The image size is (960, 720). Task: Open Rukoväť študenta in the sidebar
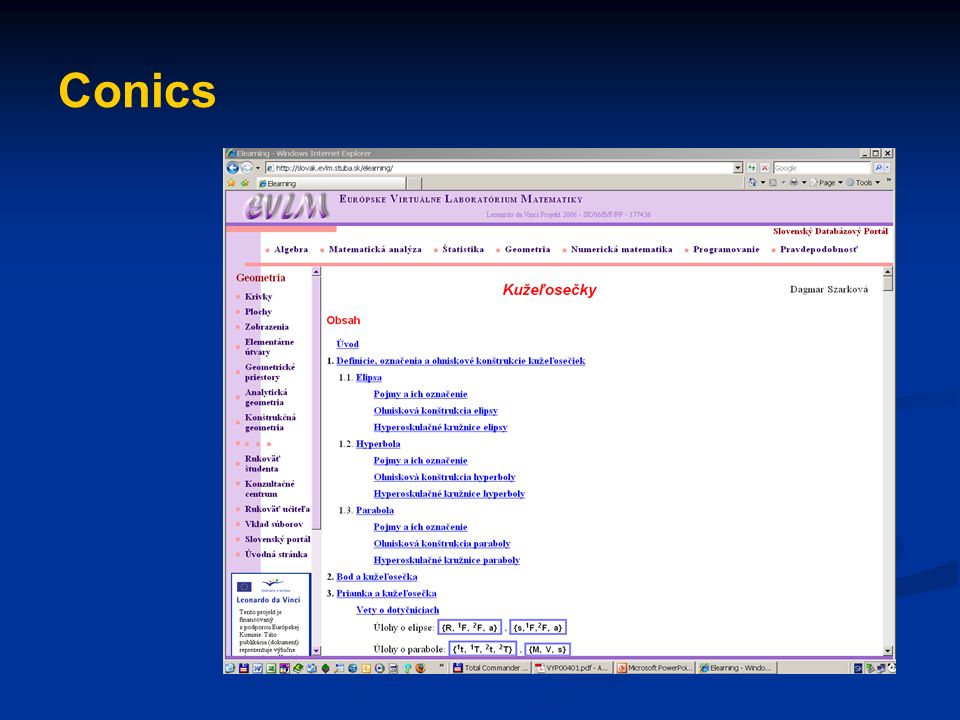point(263,463)
